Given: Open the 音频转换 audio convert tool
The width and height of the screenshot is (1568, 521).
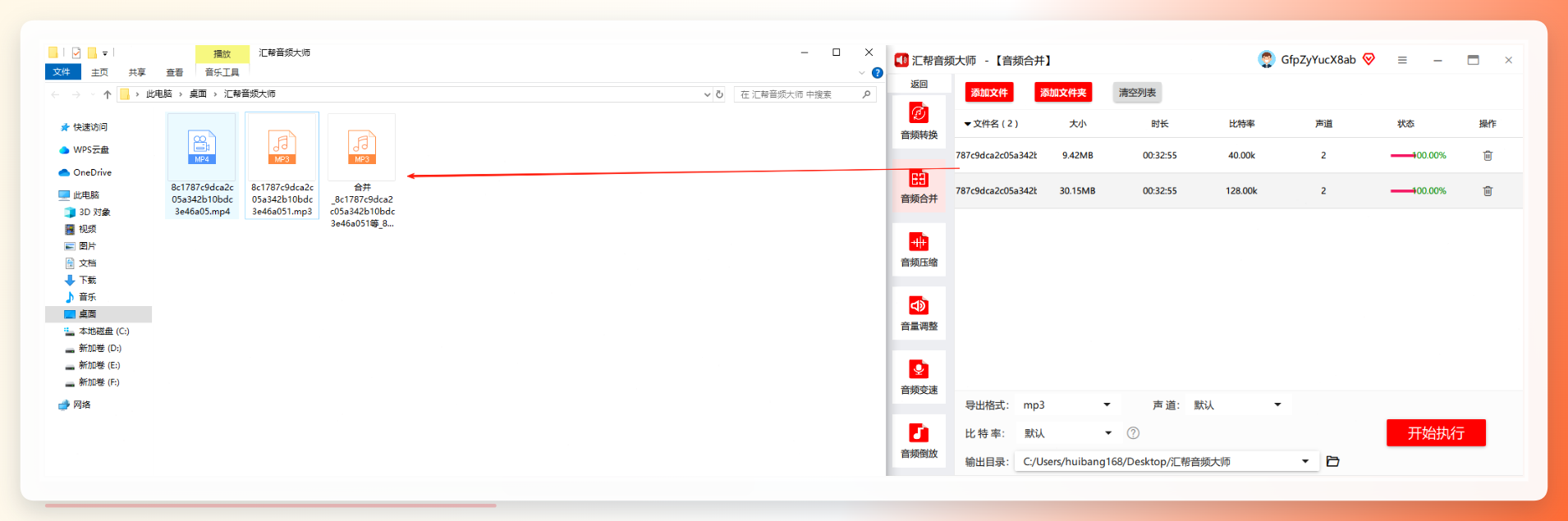Looking at the screenshot, I should (919, 121).
